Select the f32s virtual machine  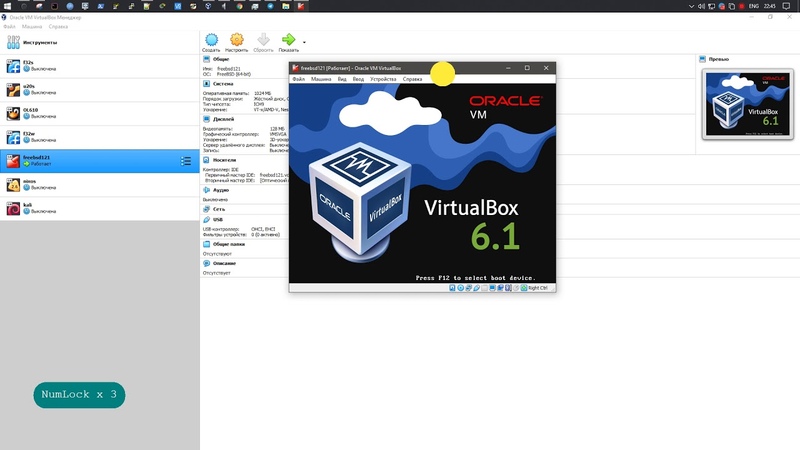tap(99, 66)
